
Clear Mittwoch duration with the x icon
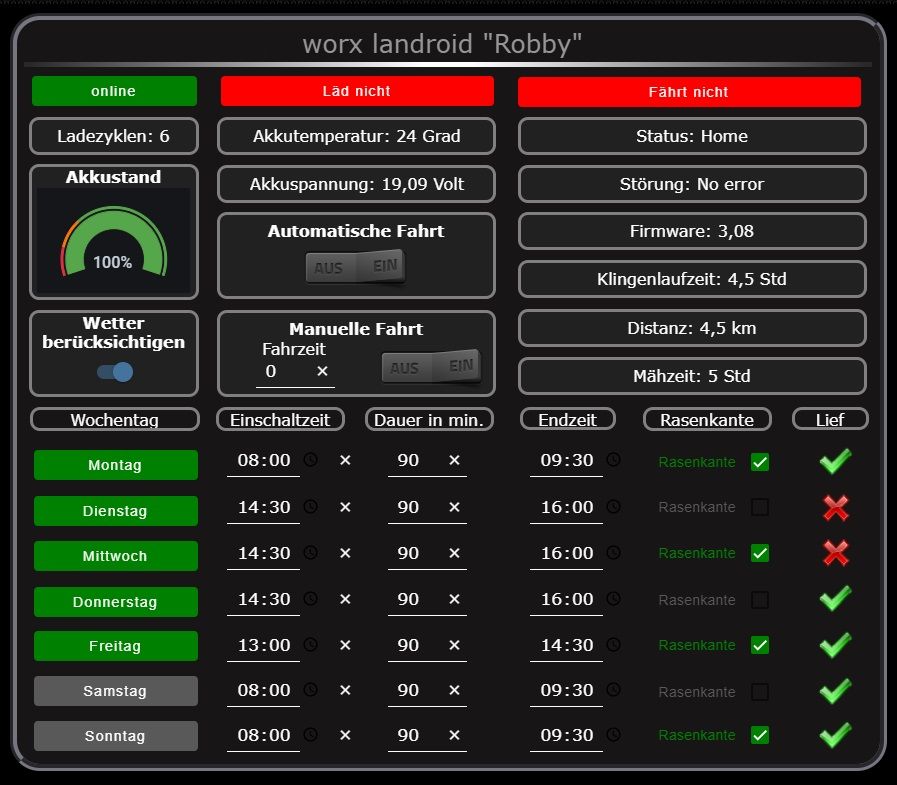[x=454, y=553]
